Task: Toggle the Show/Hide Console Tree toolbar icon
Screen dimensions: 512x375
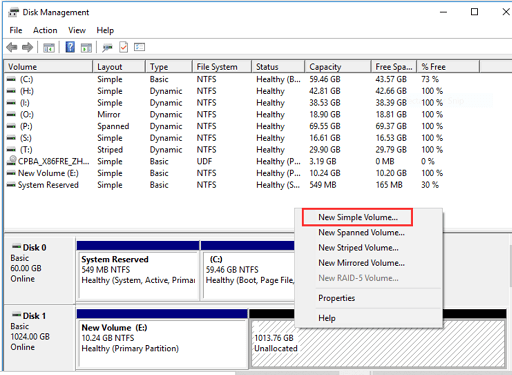Action: [x=49, y=48]
